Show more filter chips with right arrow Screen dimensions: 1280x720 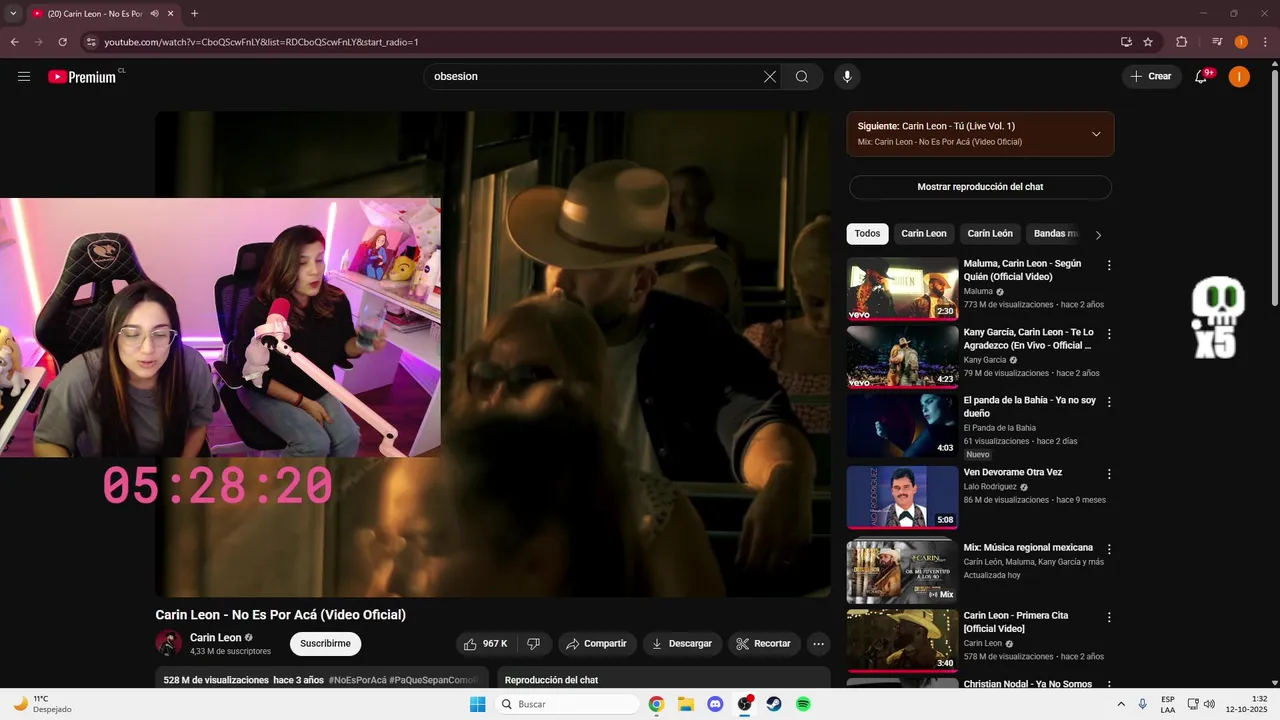pyautogui.click(x=1098, y=235)
